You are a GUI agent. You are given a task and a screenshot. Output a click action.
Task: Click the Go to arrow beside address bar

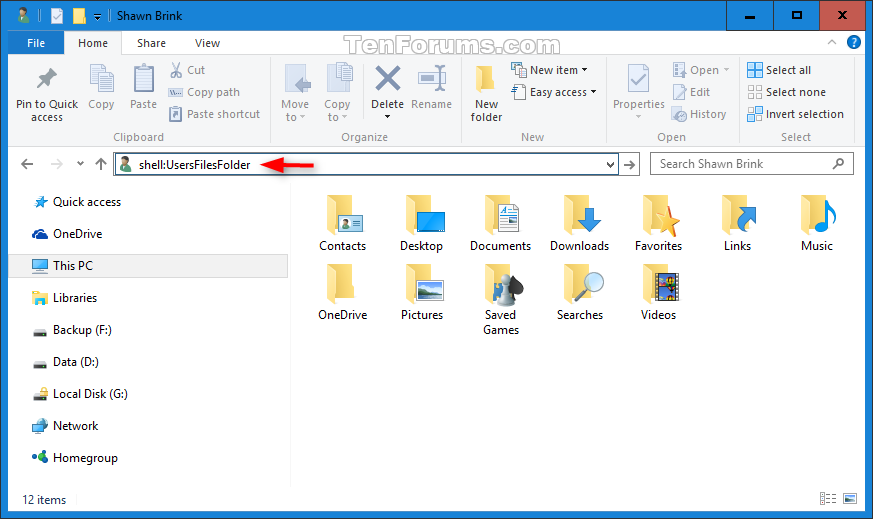coord(629,164)
